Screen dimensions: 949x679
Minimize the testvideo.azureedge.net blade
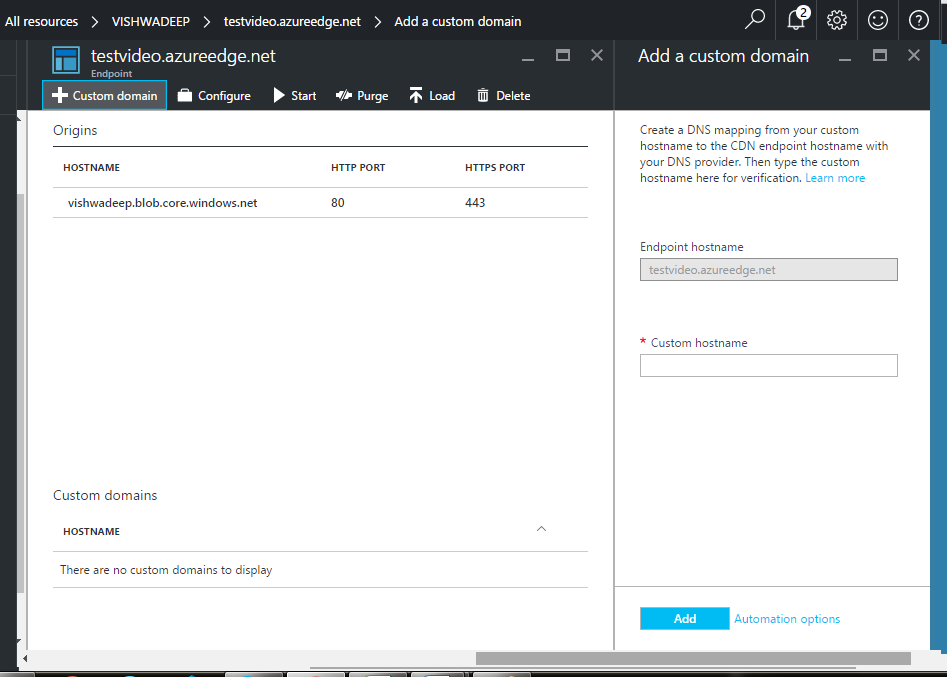tap(528, 57)
